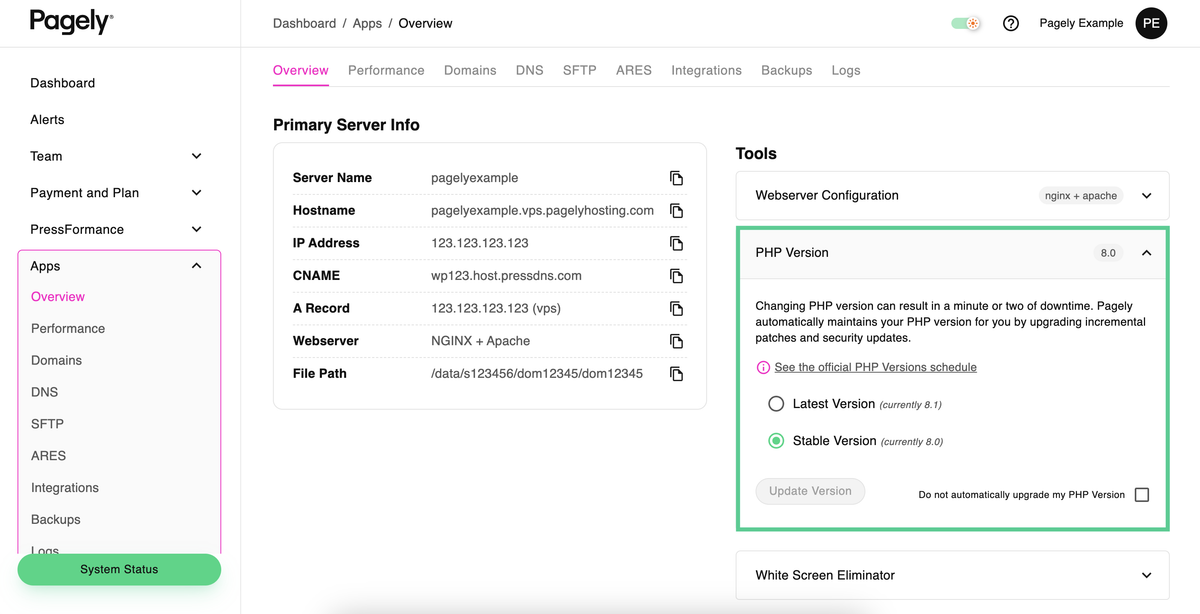This screenshot has width=1200, height=614.
Task: Expand the Team sidebar menu
Action: [x=196, y=156]
